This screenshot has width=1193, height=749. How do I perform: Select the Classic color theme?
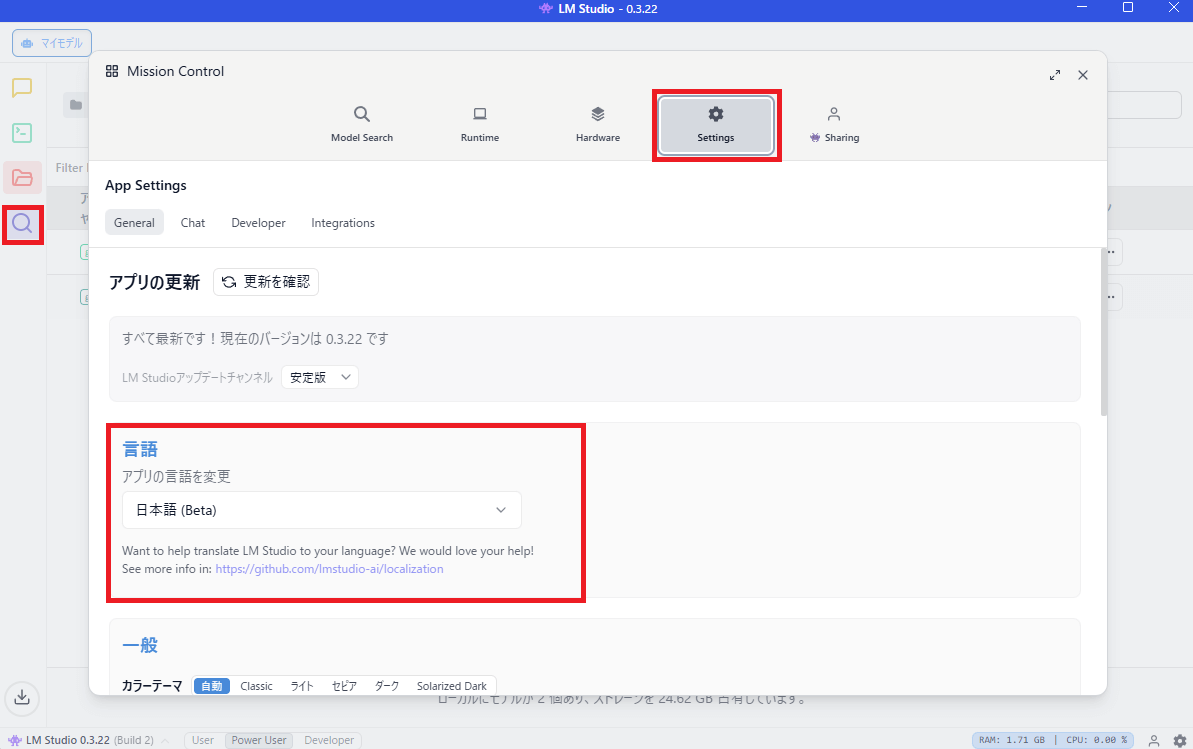256,686
